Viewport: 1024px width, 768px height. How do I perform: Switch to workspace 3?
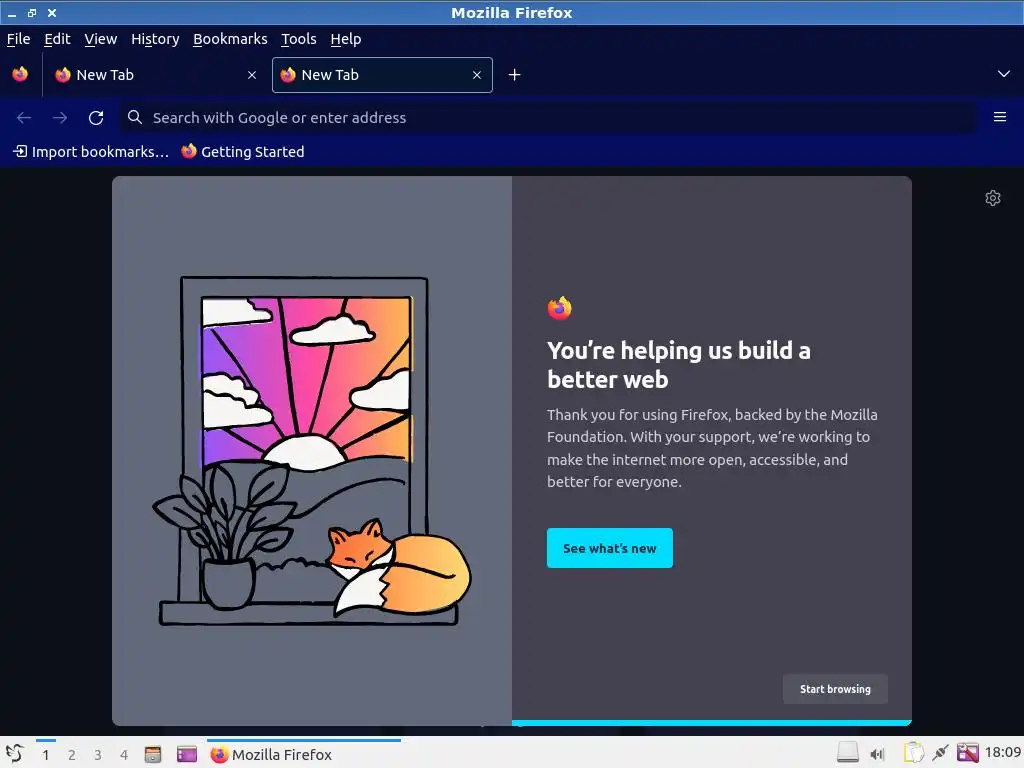98,755
